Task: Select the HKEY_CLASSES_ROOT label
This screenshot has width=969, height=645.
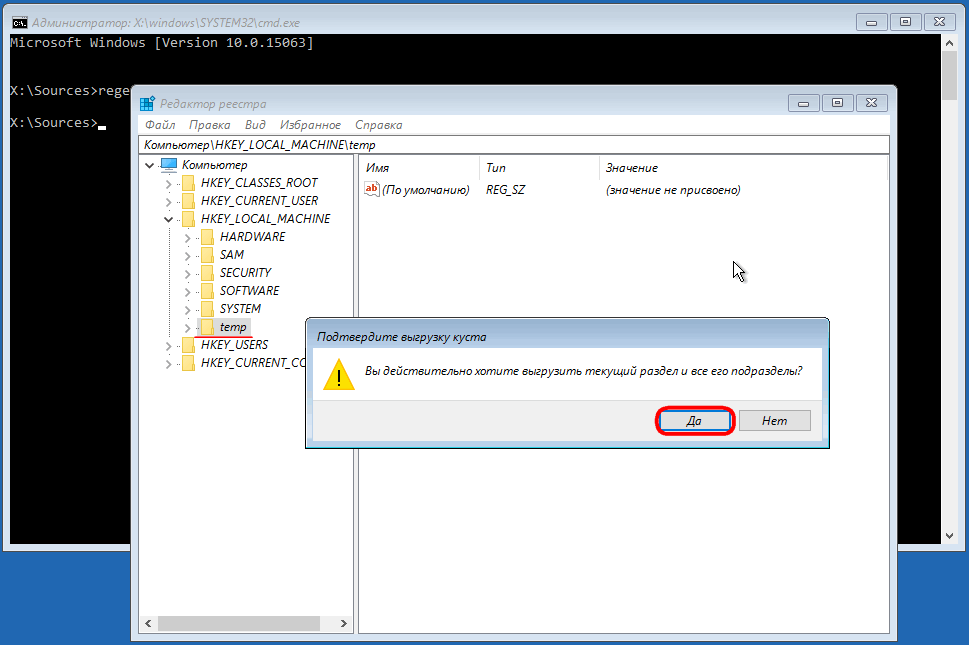Action: 259,183
